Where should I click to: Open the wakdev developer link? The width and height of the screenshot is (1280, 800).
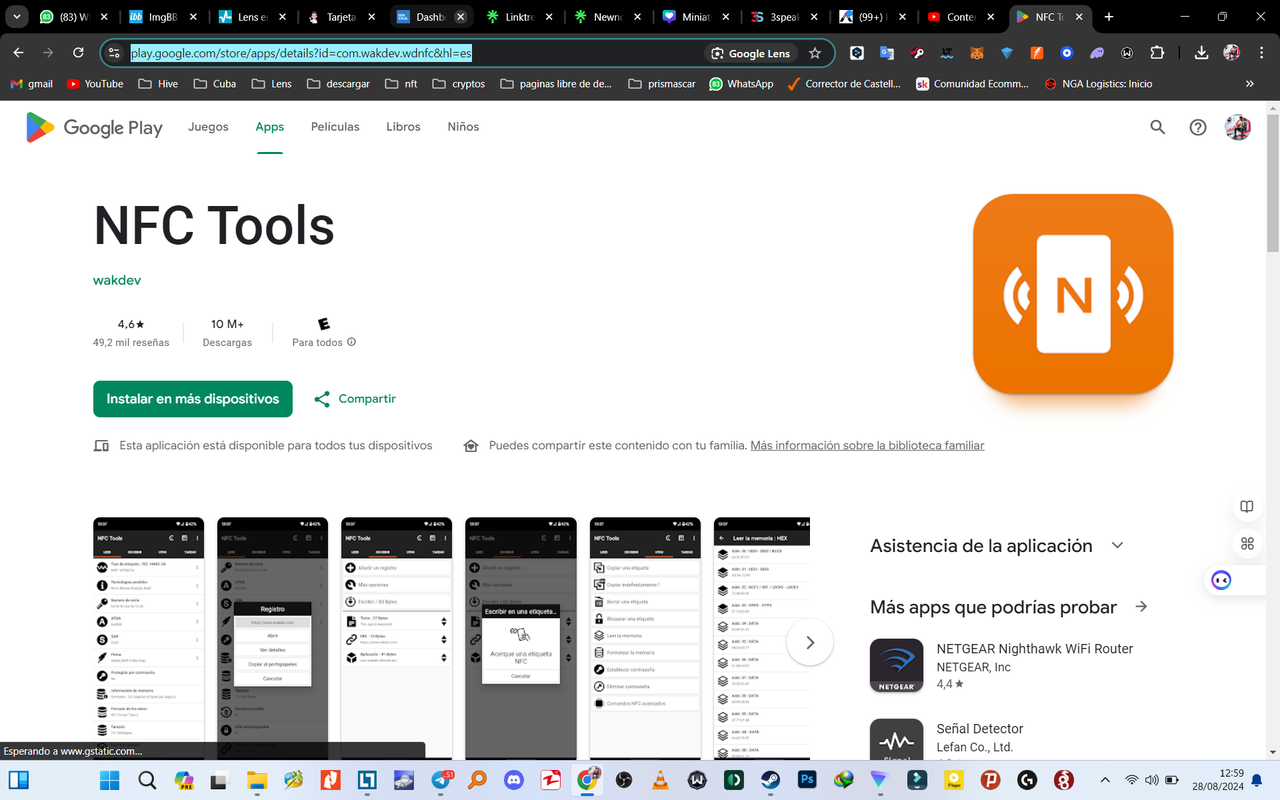click(117, 280)
